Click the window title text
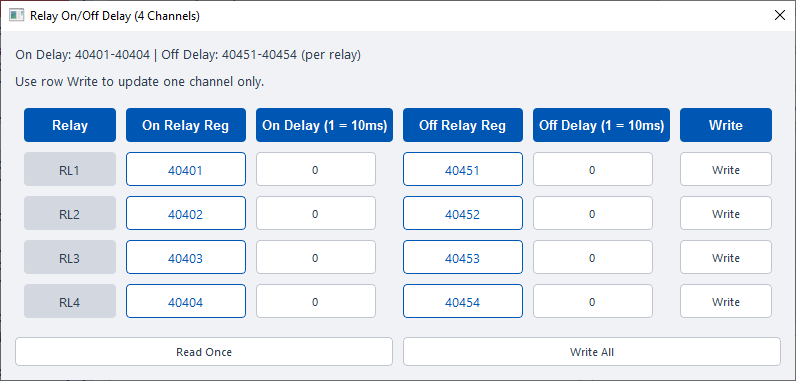The height and width of the screenshot is (381, 796). click(x=115, y=16)
